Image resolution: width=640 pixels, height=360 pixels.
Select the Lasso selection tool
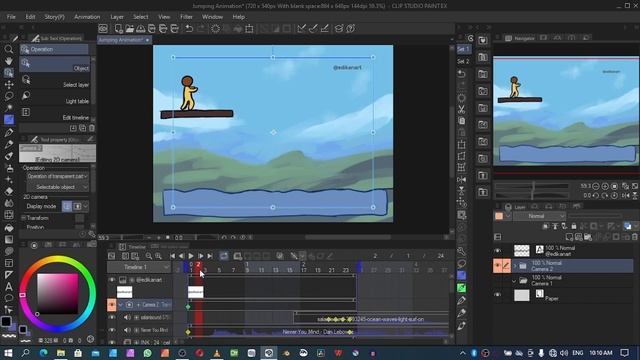click(x=8, y=96)
